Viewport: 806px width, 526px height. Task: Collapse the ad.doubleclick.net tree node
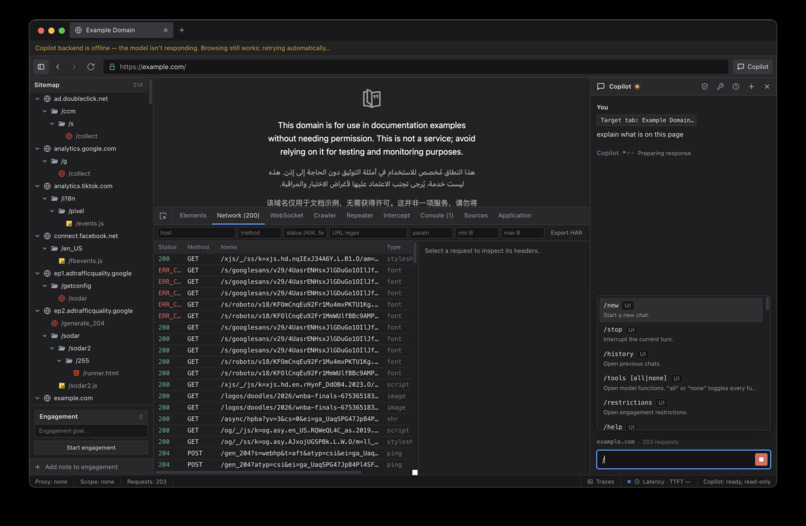click(x=38, y=99)
